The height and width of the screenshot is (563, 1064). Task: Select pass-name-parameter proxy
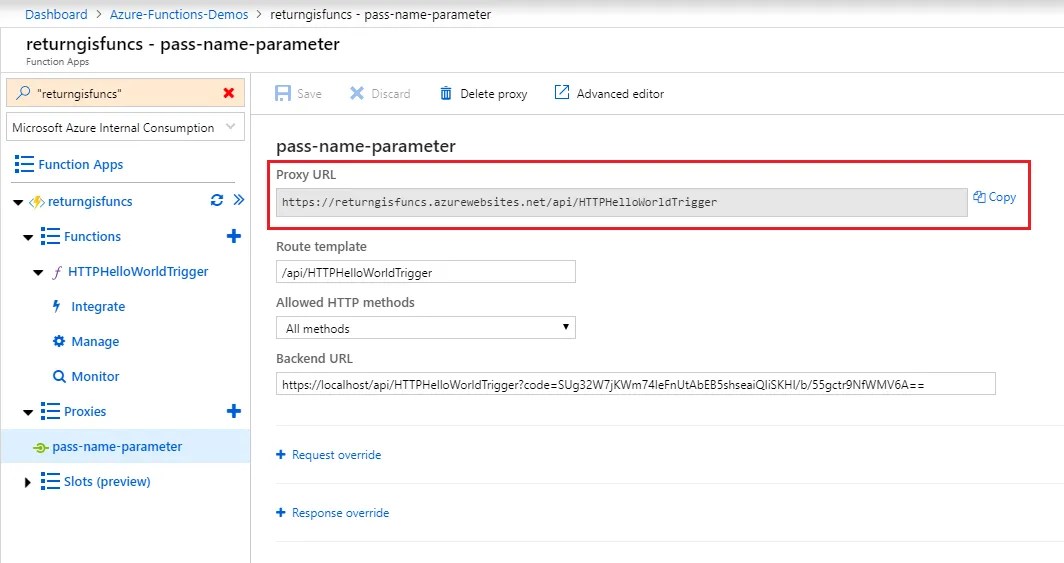[x=117, y=447]
